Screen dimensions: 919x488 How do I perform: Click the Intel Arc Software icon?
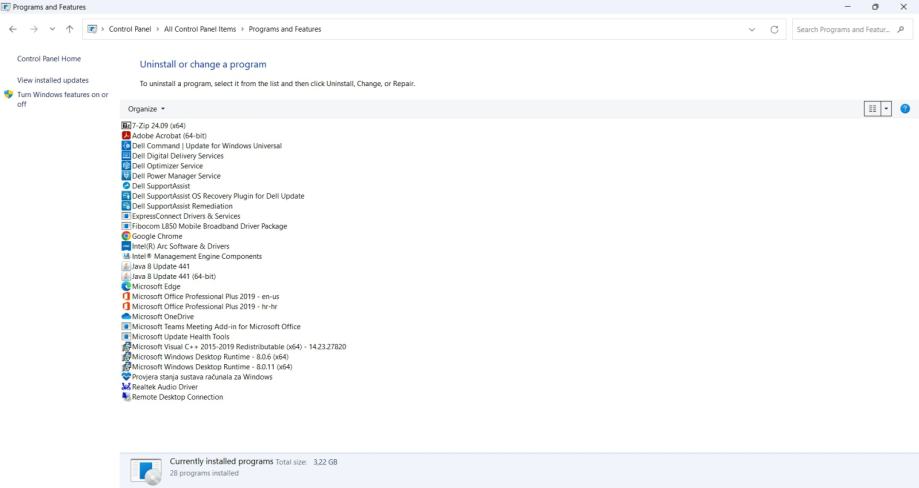126,246
